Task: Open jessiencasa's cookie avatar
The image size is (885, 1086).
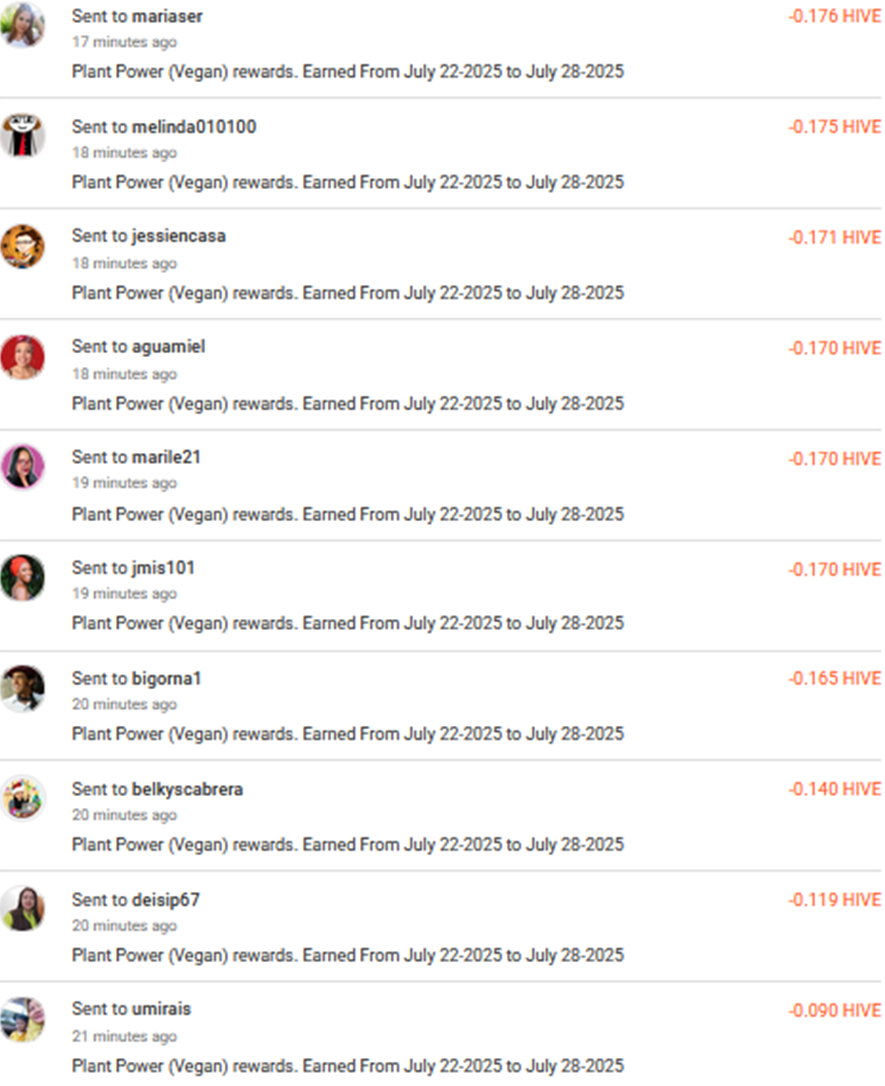Action: (23, 246)
